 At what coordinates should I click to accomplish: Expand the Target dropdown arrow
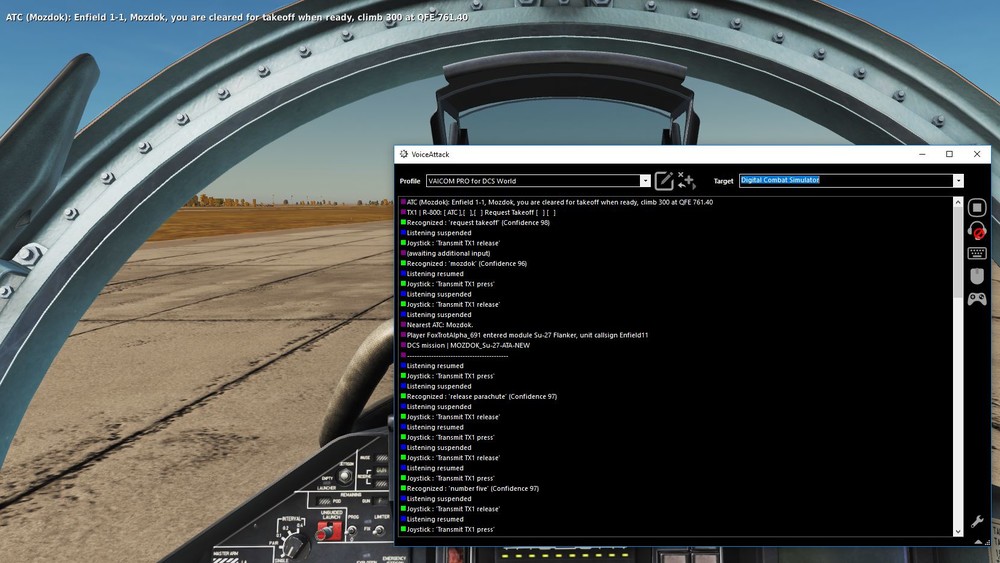pos(958,181)
